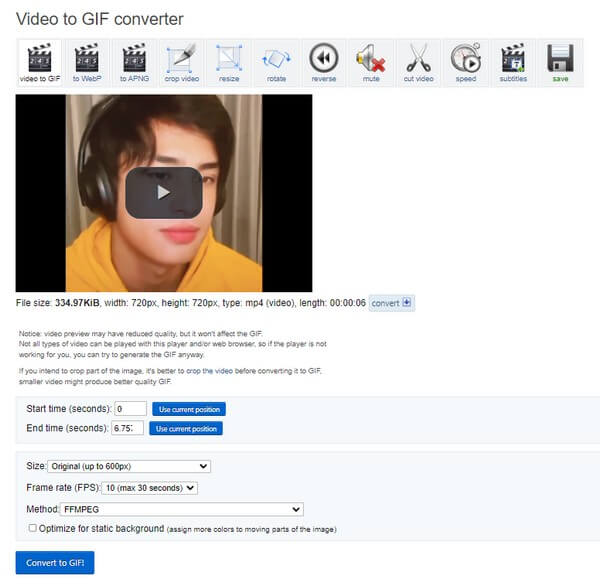
Task: Follow the 'crop the video' link in the notice
Action: tap(209, 371)
